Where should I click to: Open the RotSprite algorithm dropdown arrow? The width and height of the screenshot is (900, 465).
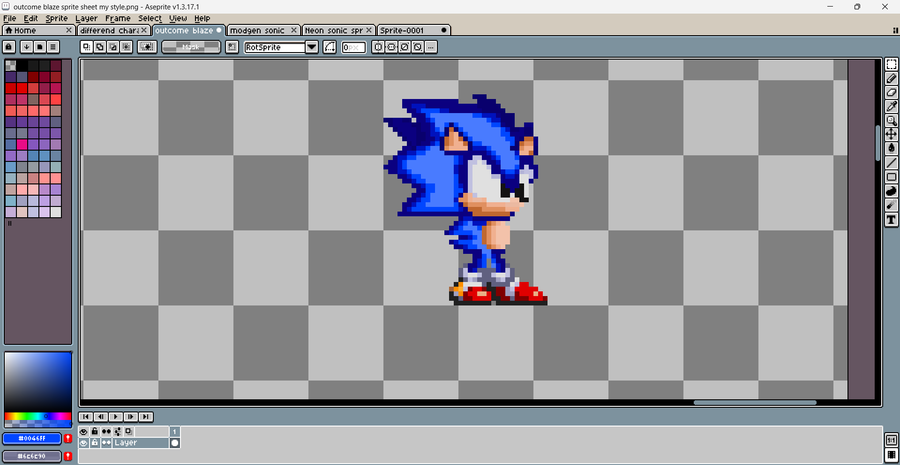tap(312, 47)
